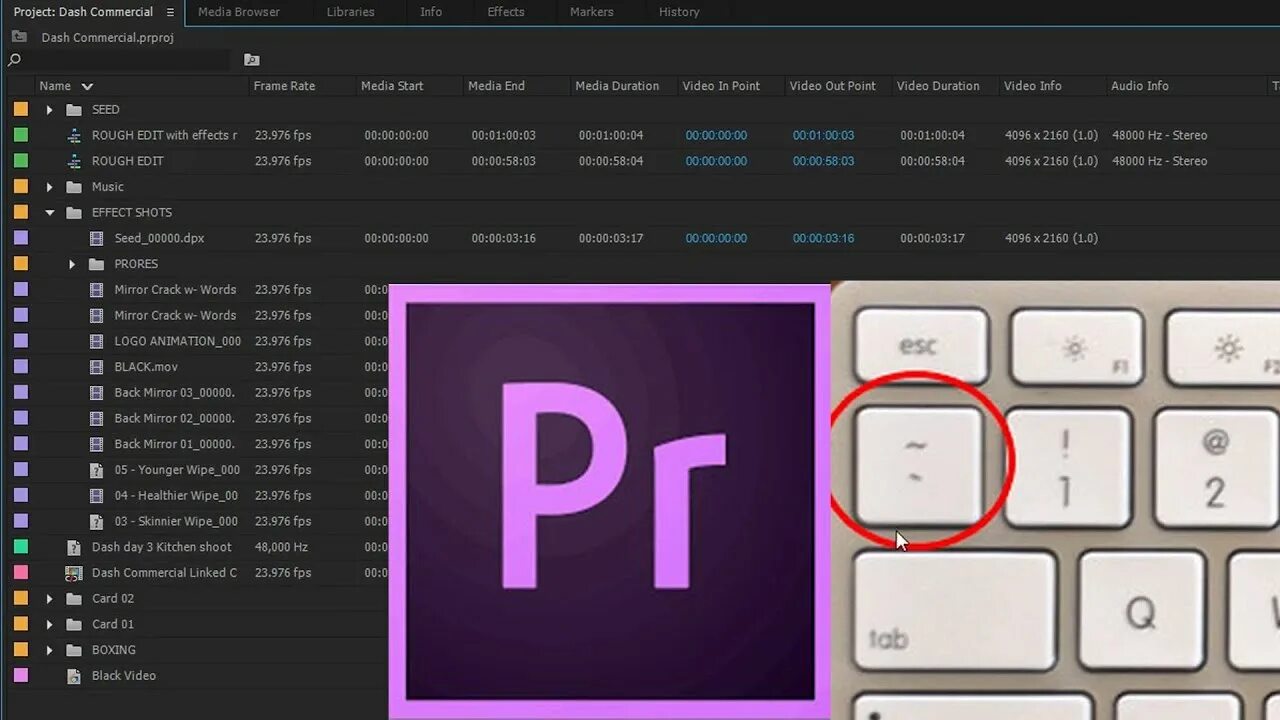The height and width of the screenshot is (720, 1280).
Task: Select the Music bin folder icon
Action: (x=74, y=187)
